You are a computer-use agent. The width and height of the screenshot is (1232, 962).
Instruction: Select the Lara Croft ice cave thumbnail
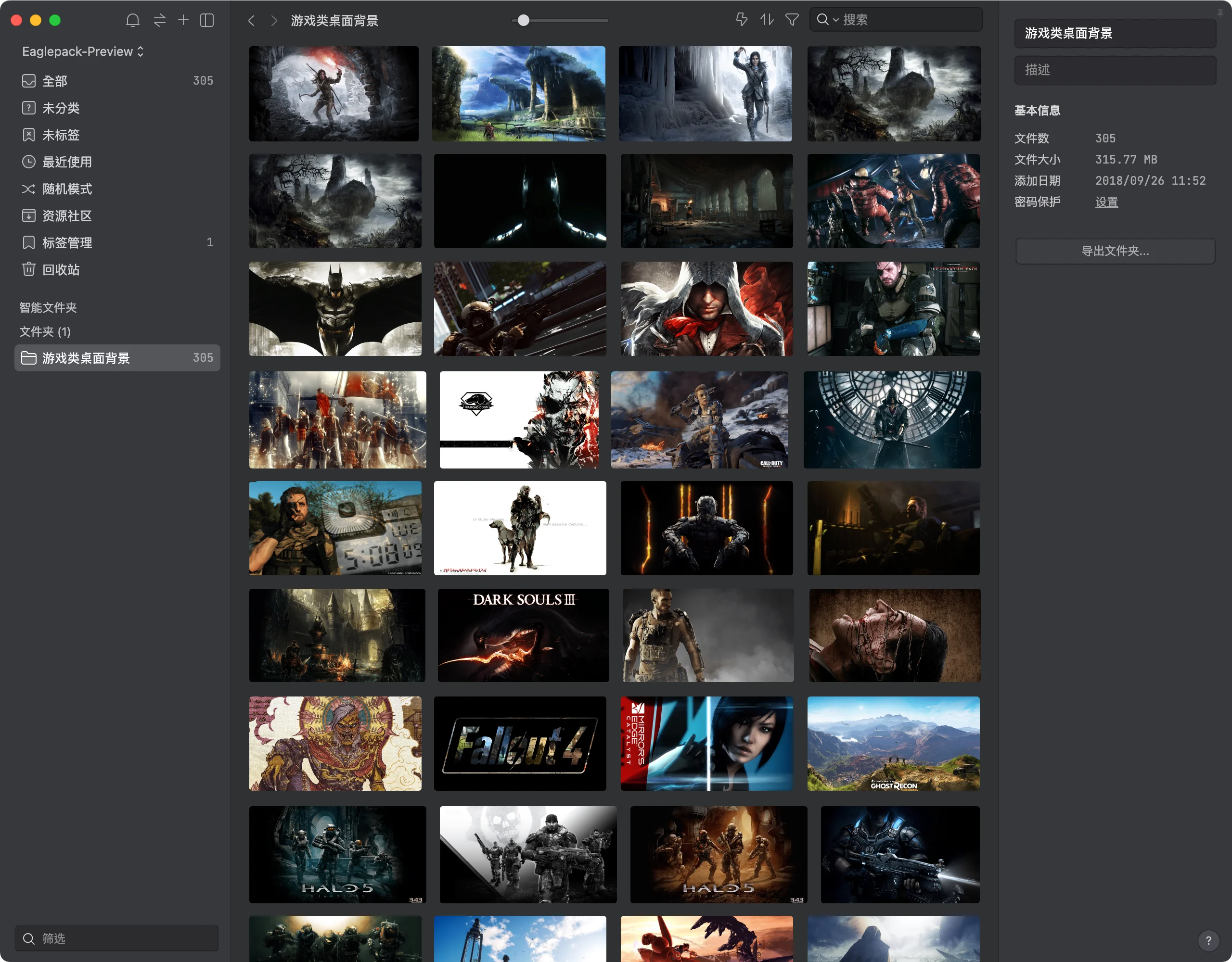705,94
